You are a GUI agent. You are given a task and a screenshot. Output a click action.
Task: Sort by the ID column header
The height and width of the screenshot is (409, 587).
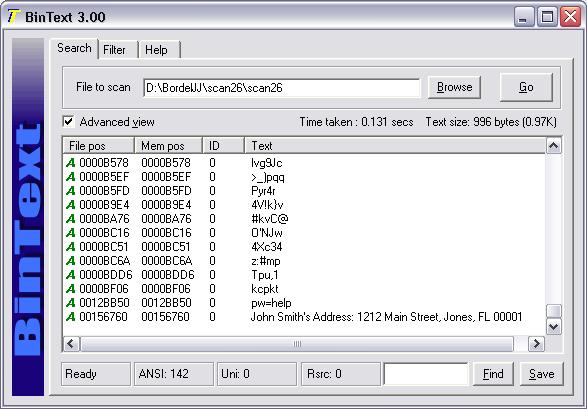coord(223,146)
